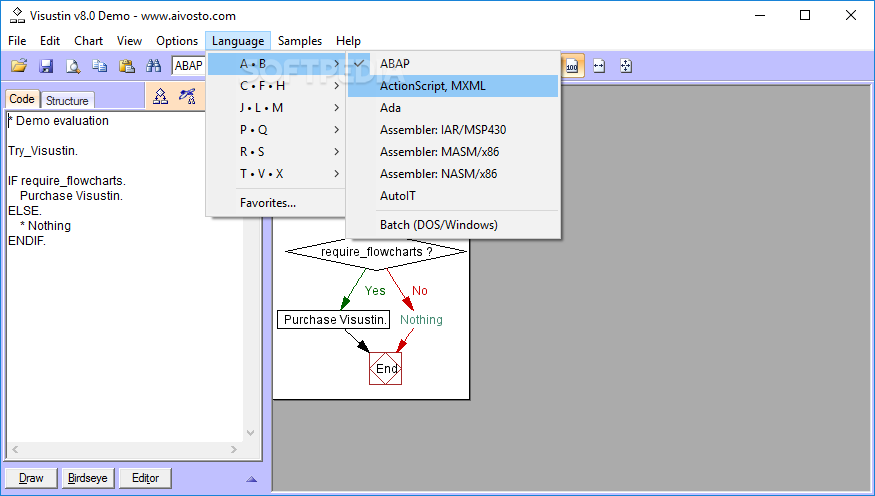Toggle the 100% zoom icon

click(x=572, y=66)
